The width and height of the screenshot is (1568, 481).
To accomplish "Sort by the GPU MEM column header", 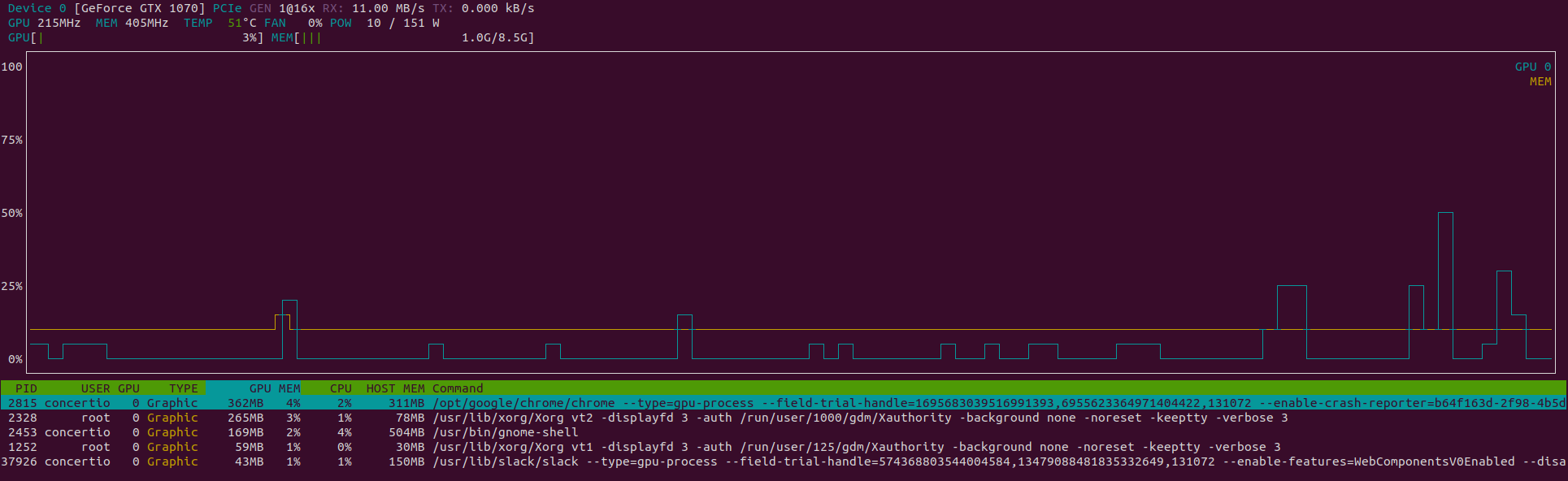I will [275, 388].
